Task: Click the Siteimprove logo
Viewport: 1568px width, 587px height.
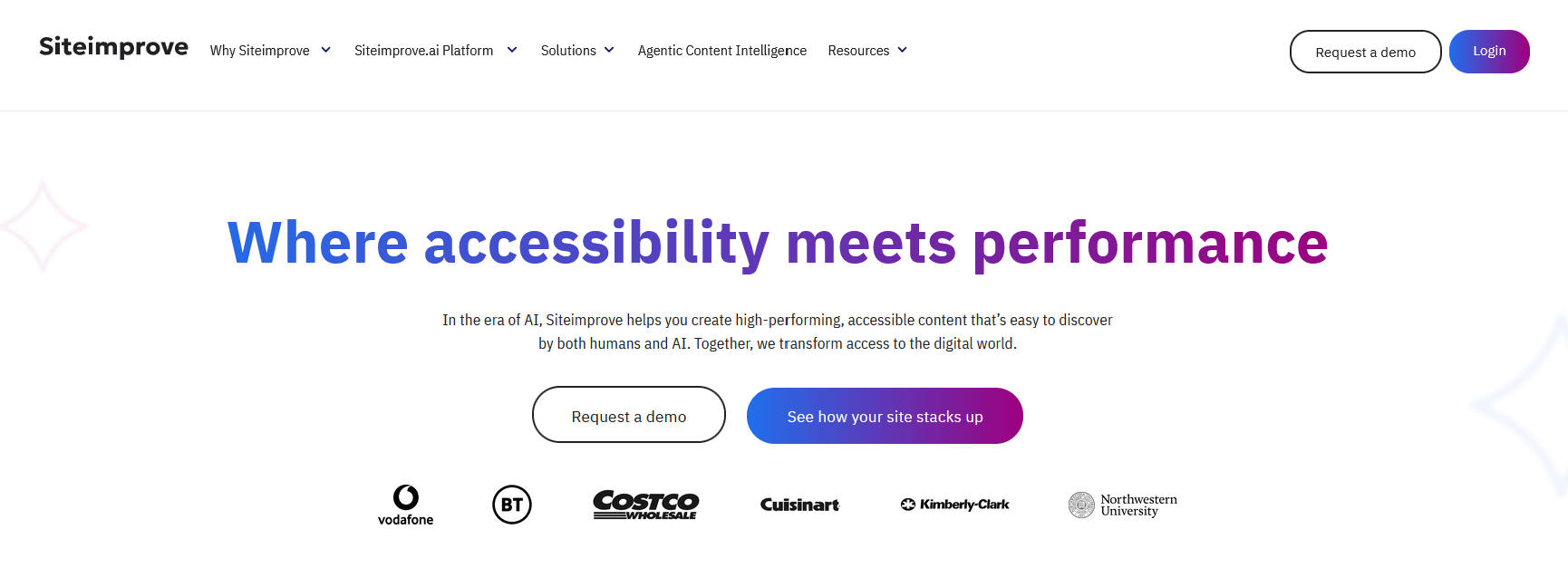Action: pyautogui.click(x=113, y=46)
